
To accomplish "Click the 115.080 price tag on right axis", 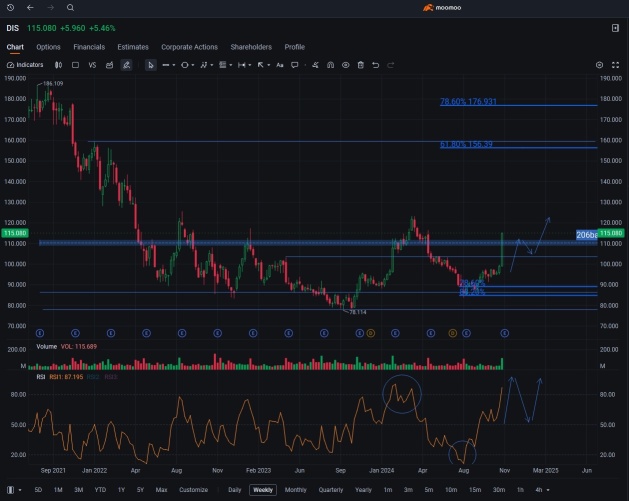I will (611, 233).
